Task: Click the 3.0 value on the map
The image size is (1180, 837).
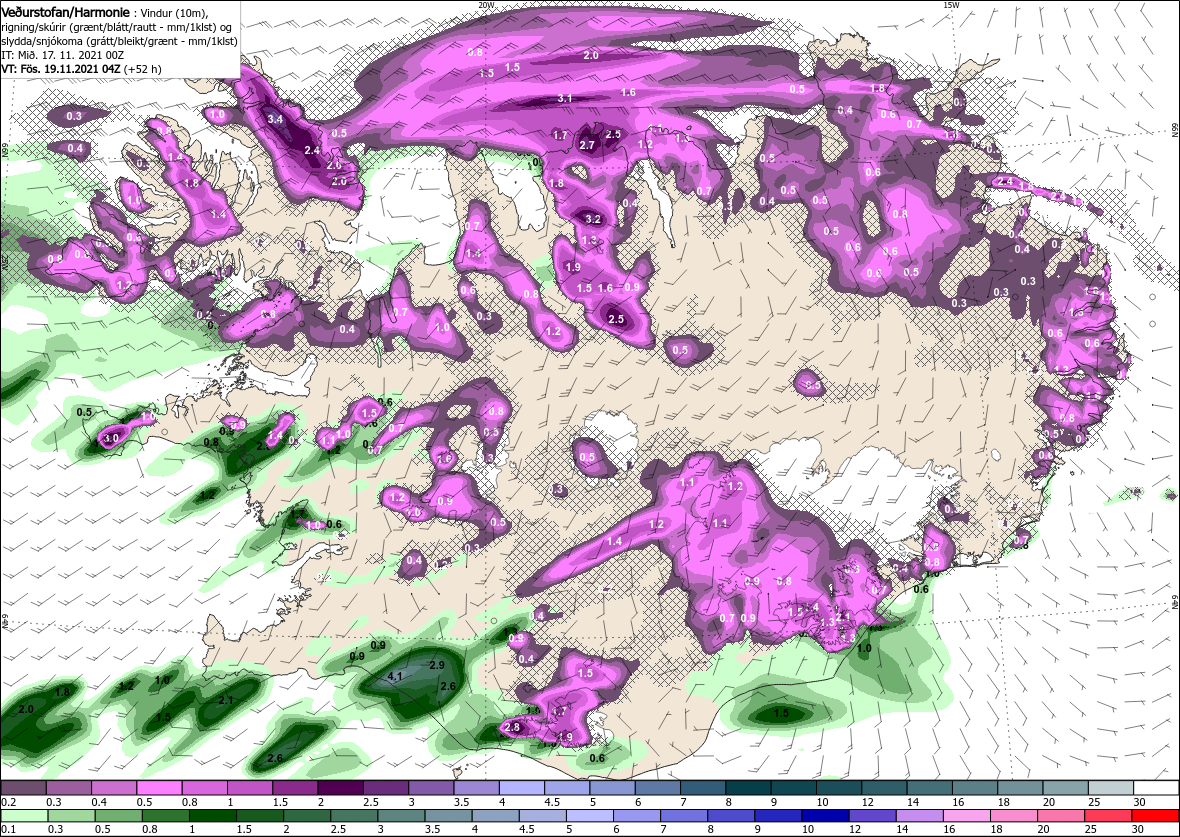Action: (x=111, y=438)
